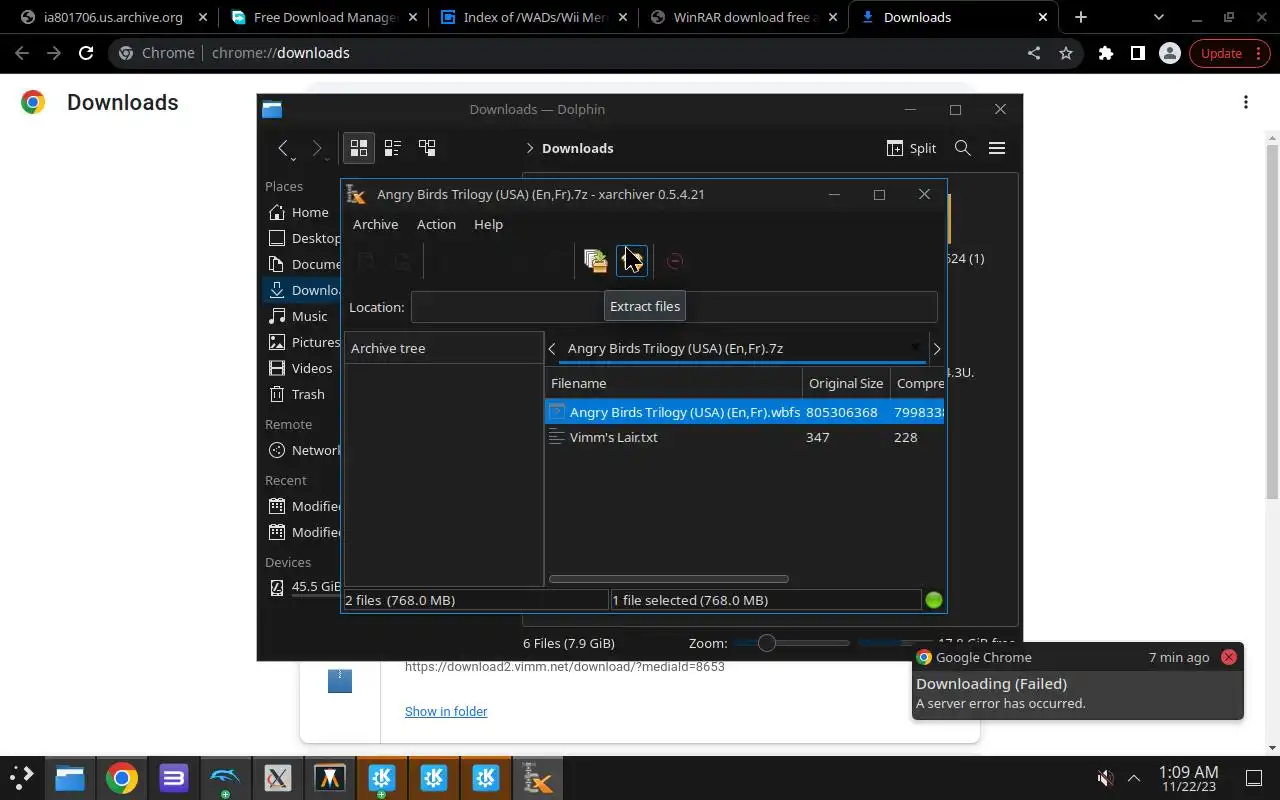1280x800 pixels.
Task: Click the xarchiver Location input field
Action: 674,307
